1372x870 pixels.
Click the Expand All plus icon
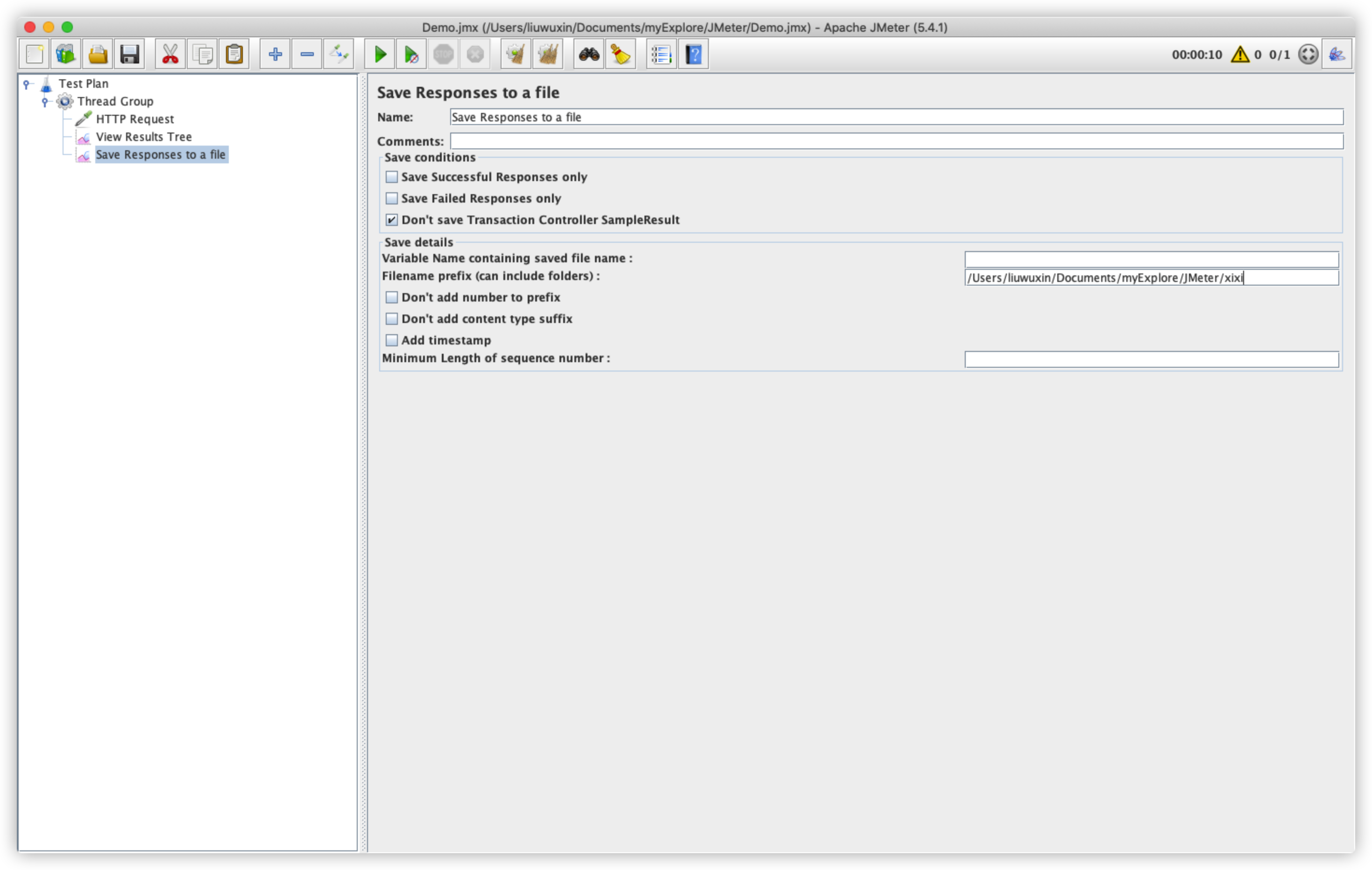click(x=275, y=55)
